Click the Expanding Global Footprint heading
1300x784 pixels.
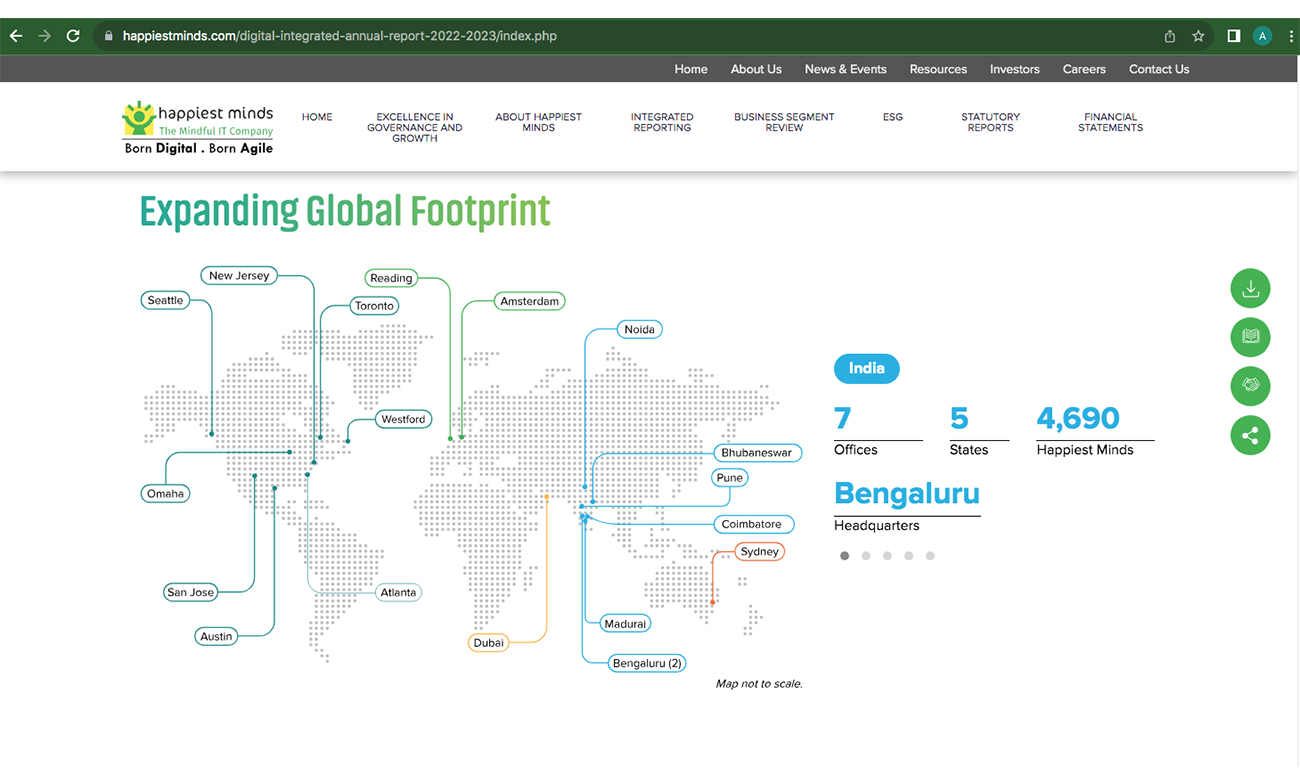pyautogui.click(x=345, y=211)
